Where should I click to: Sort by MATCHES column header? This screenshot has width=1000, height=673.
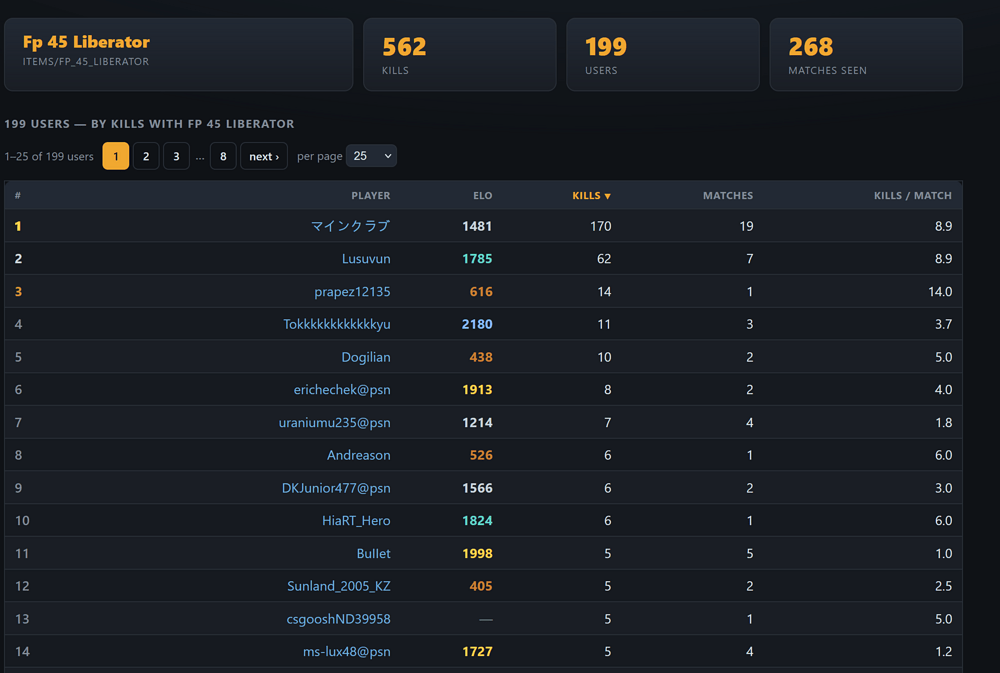coord(728,196)
